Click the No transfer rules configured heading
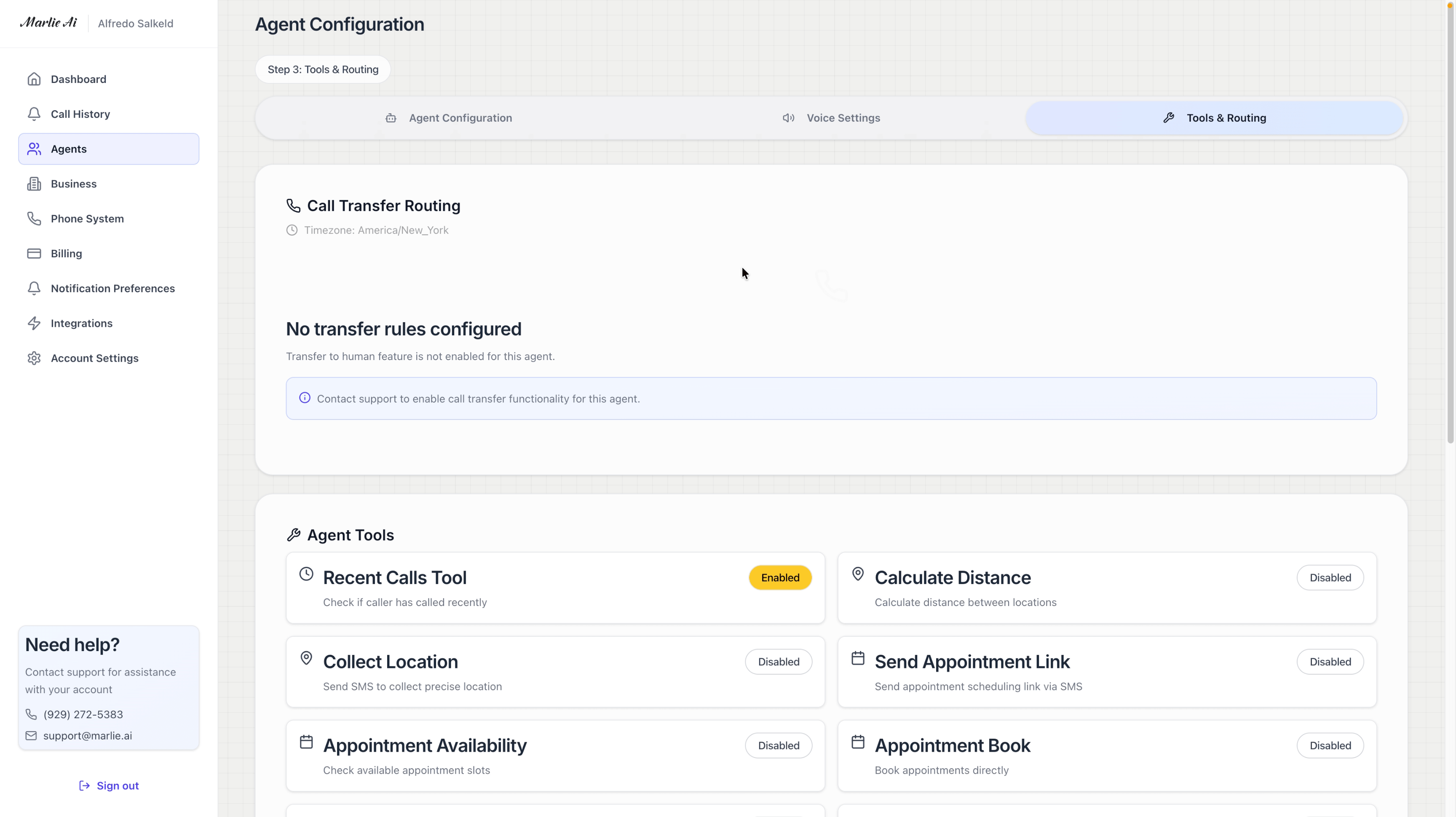 (x=404, y=329)
